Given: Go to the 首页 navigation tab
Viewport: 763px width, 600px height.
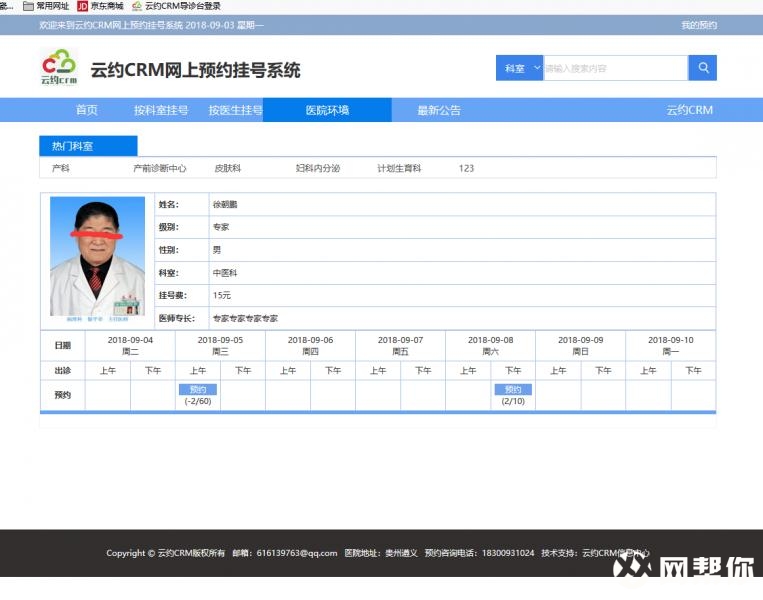Looking at the screenshot, I should click(x=87, y=110).
